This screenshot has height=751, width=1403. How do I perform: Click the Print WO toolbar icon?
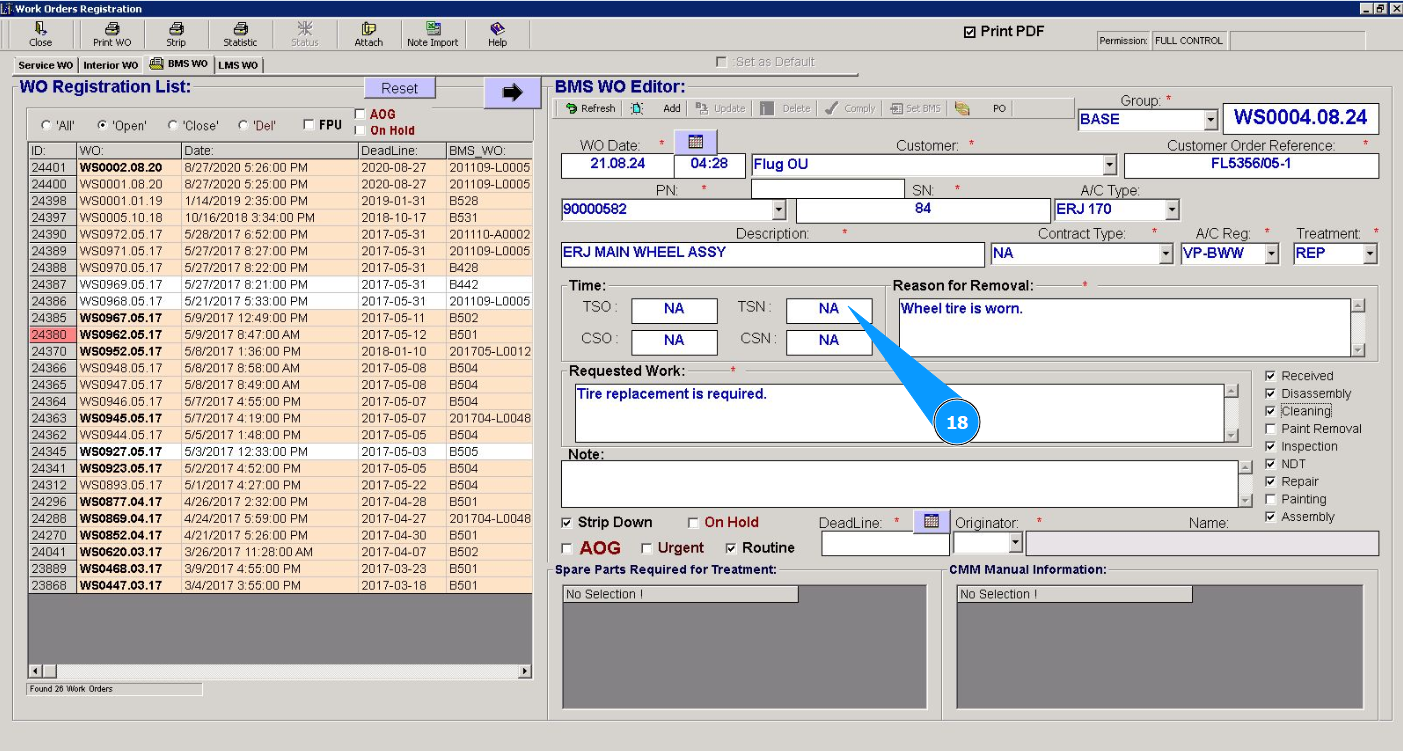tap(112, 34)
